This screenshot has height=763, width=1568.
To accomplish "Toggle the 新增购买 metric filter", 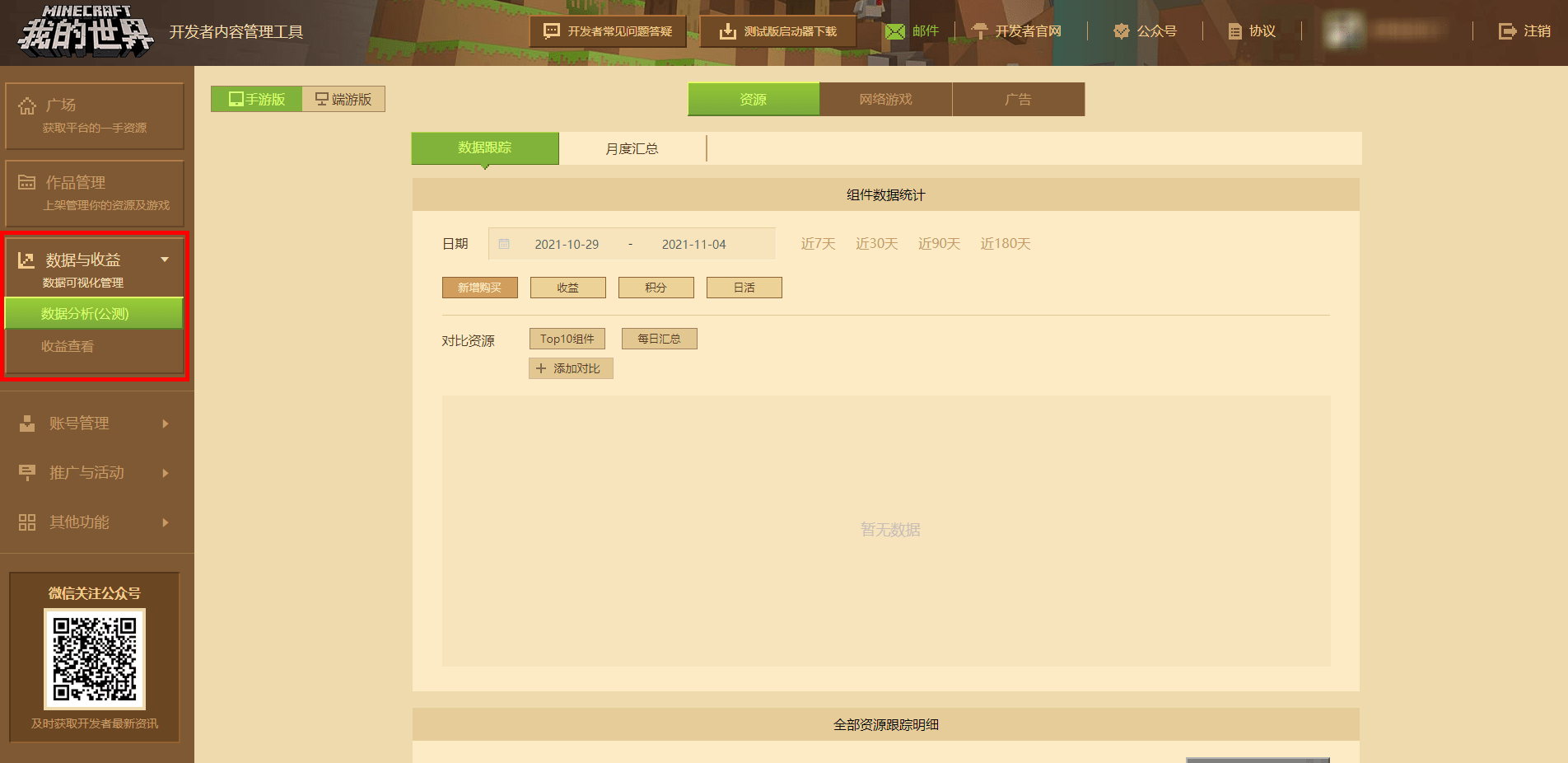I will [x=480, y=288].
